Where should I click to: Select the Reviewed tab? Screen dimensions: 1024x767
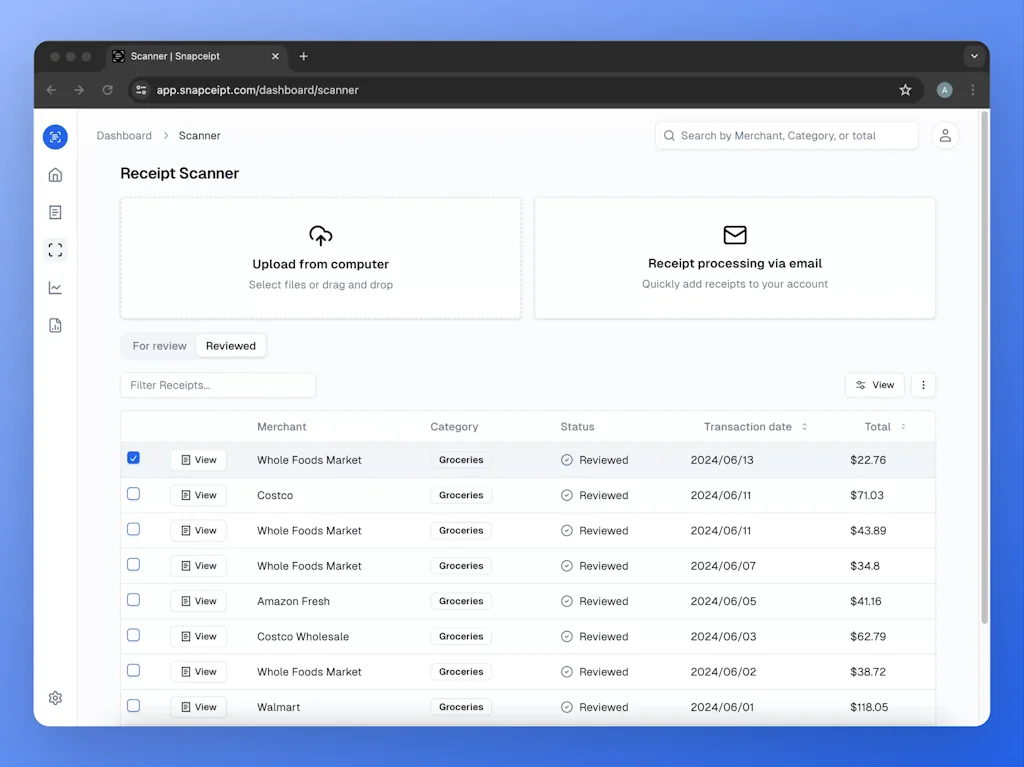coord(231,346)
